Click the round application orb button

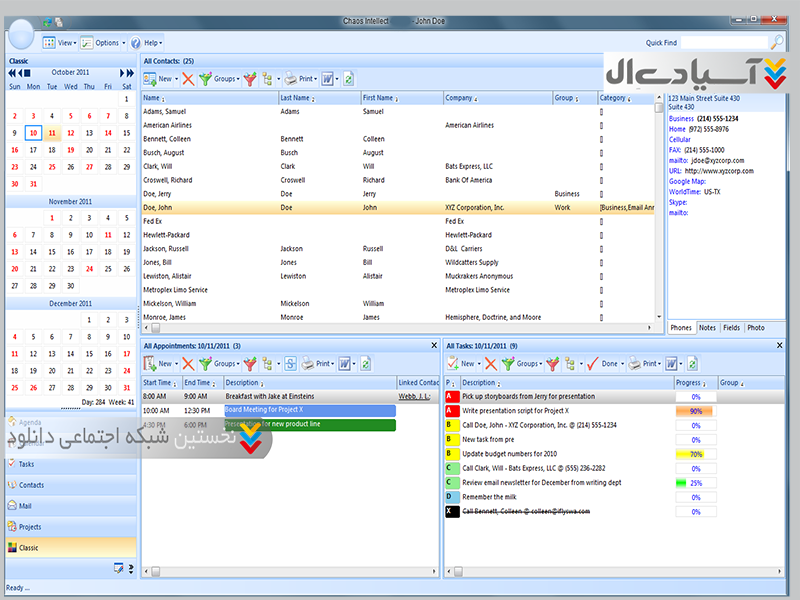click(x=20, y=38)
